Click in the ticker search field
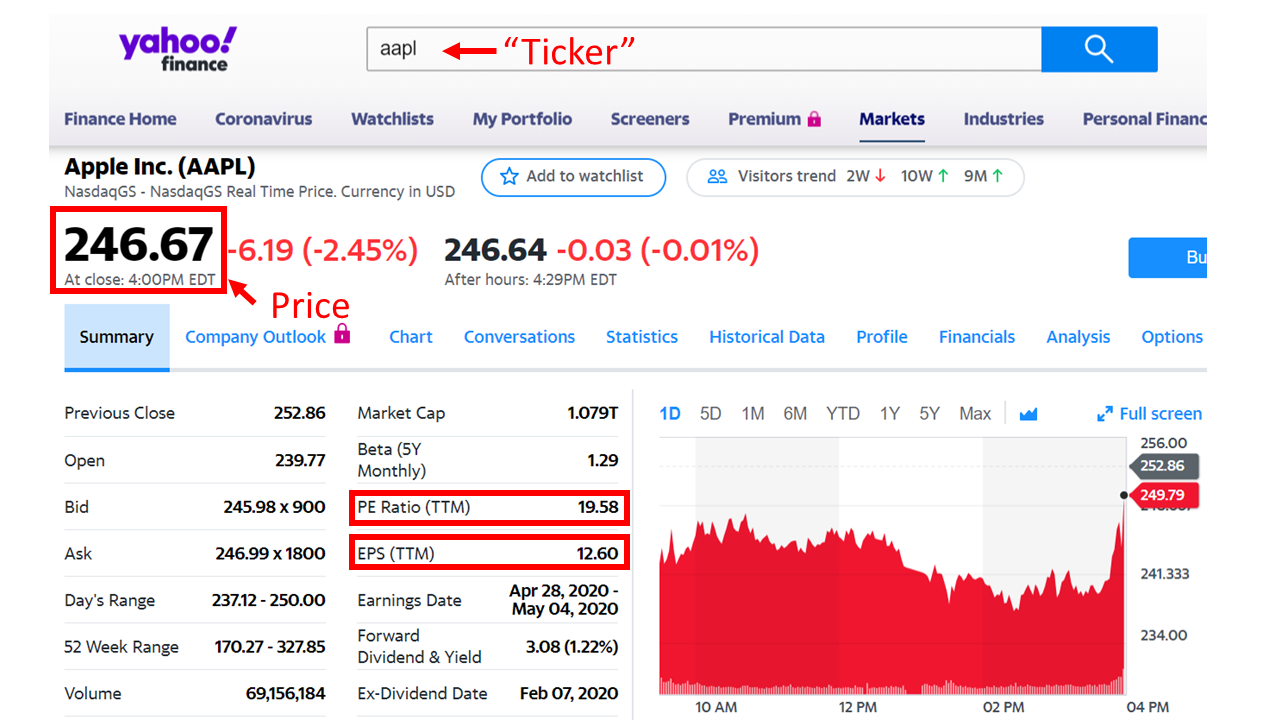Viewport: 1280px width, 720px height. coord(704,49)
